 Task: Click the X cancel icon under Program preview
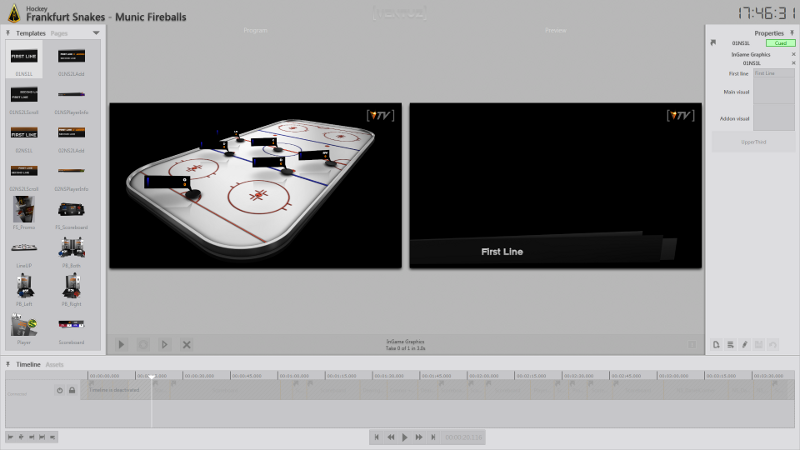186,344
